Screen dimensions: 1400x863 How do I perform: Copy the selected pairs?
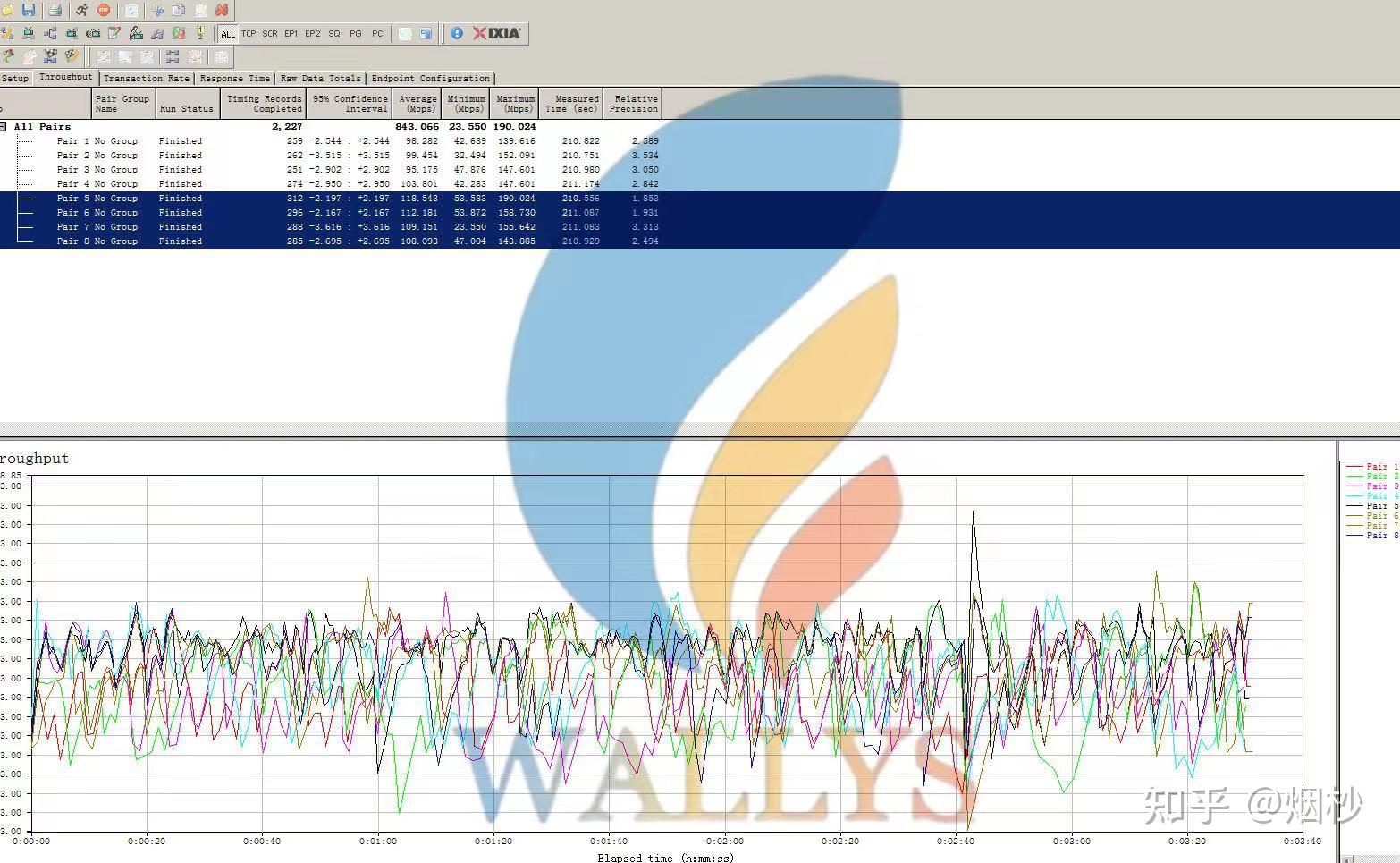[179, 11]
